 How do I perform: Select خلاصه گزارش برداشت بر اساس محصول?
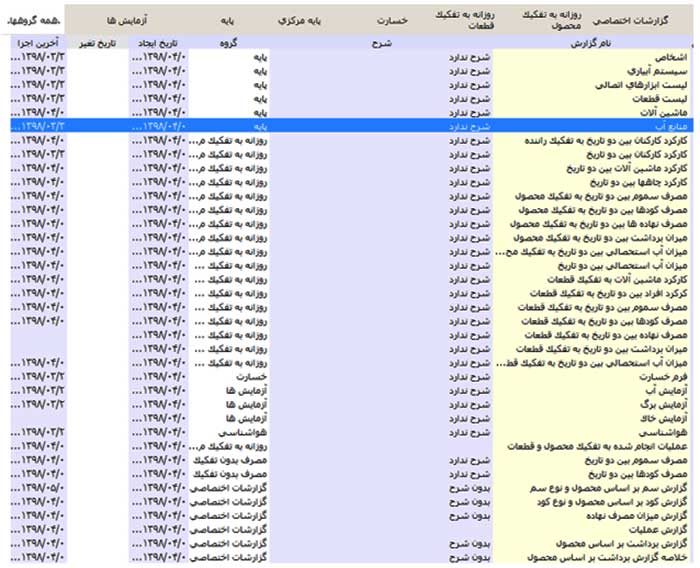(607, 557)
